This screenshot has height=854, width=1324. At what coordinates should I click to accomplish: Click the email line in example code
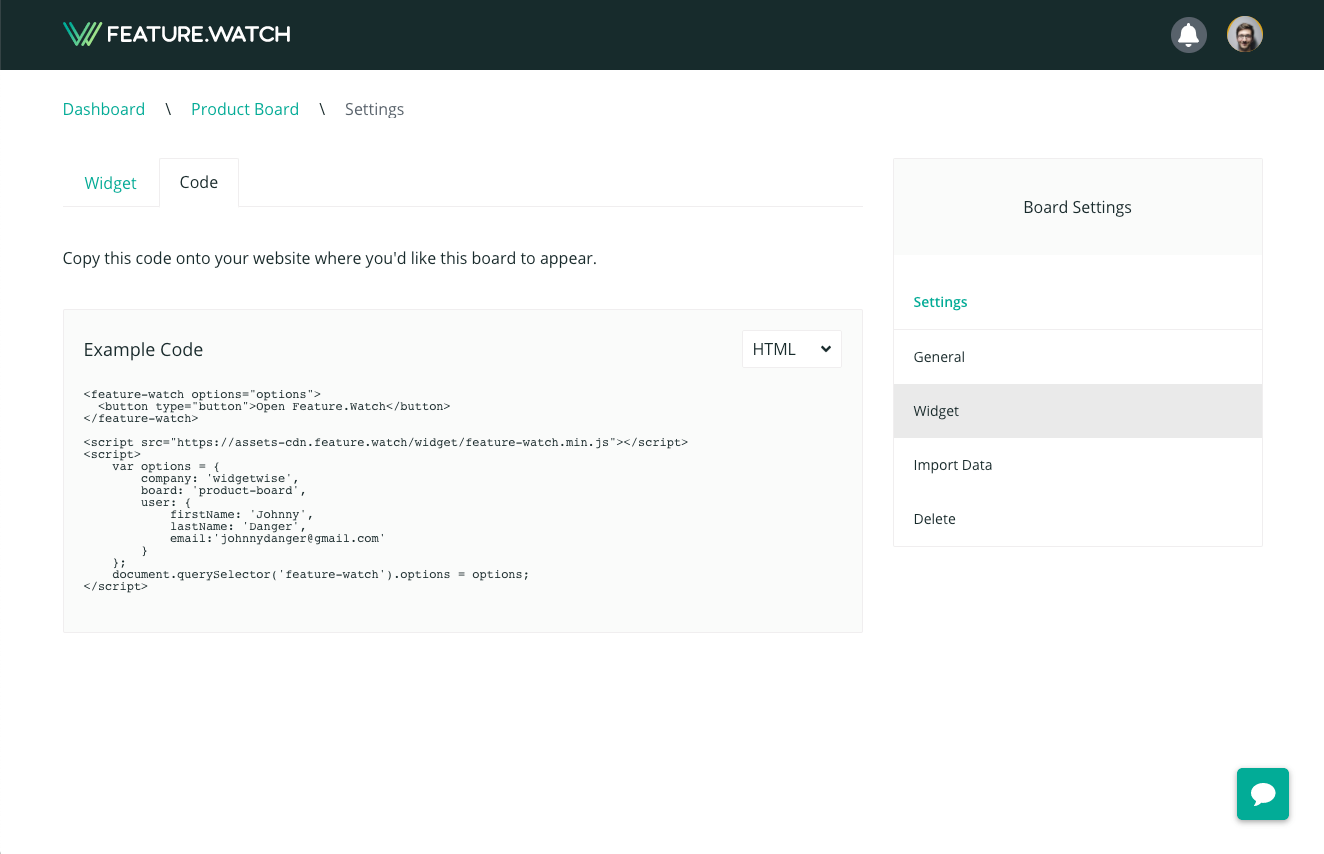click(x=276, y=538)
